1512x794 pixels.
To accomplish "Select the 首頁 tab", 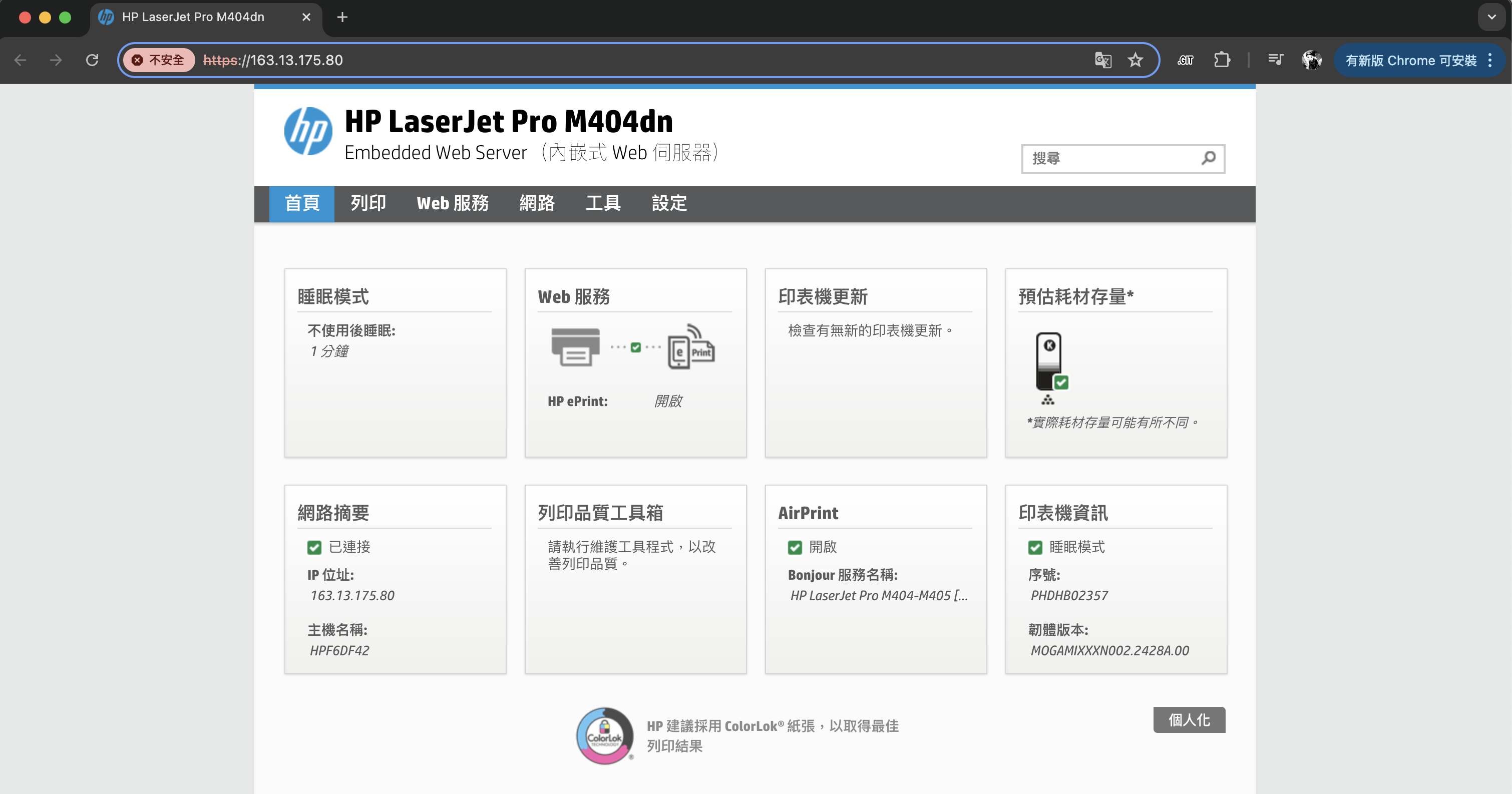I will [302, 204].
